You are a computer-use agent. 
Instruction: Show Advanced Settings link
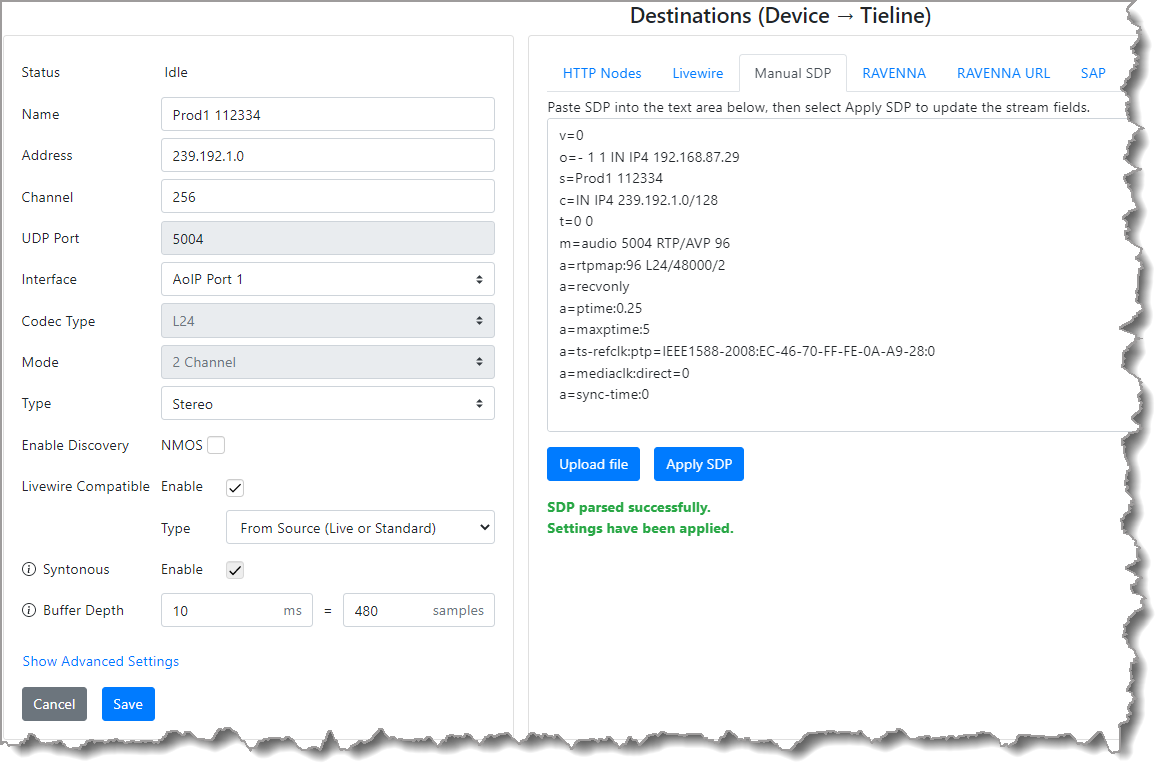pyautogui.click(x=101, y=661)
